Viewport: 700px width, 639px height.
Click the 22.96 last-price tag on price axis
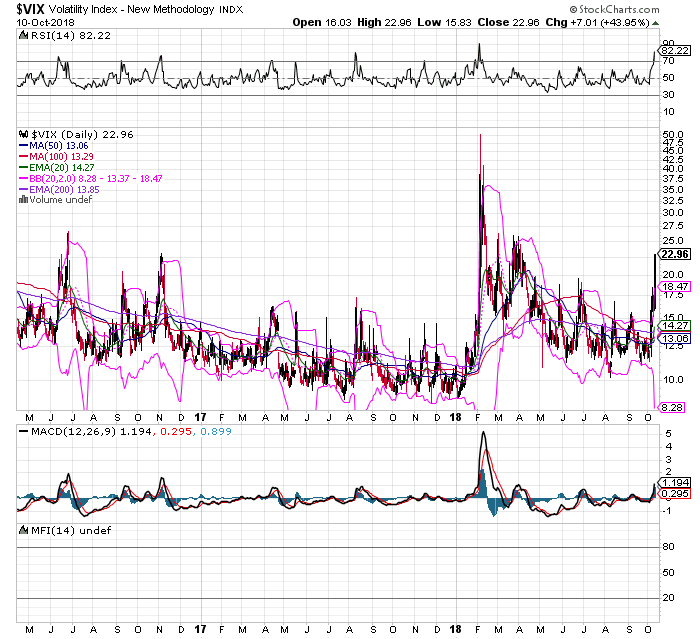tap(675, 254)
